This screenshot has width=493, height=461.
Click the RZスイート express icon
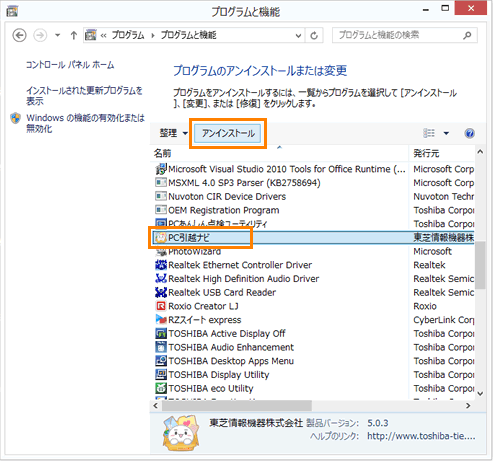[x=161, y=320]
